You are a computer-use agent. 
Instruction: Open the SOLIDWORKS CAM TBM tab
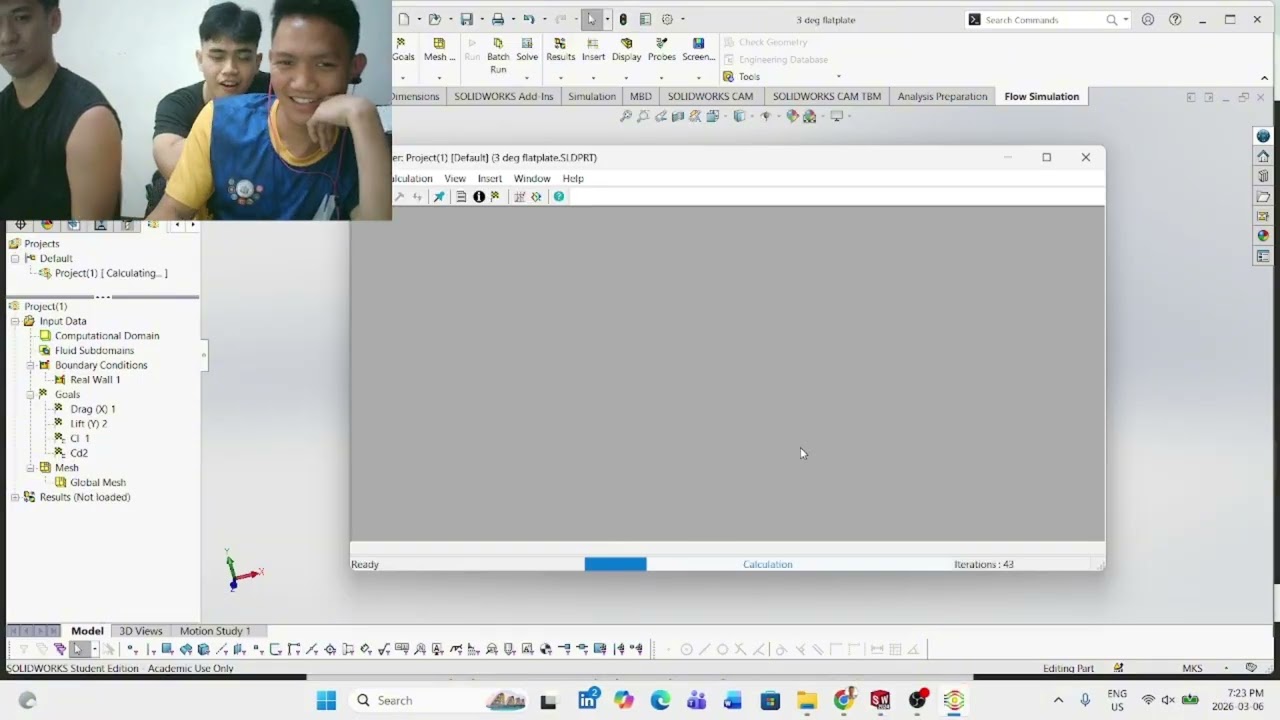(826, 96)
